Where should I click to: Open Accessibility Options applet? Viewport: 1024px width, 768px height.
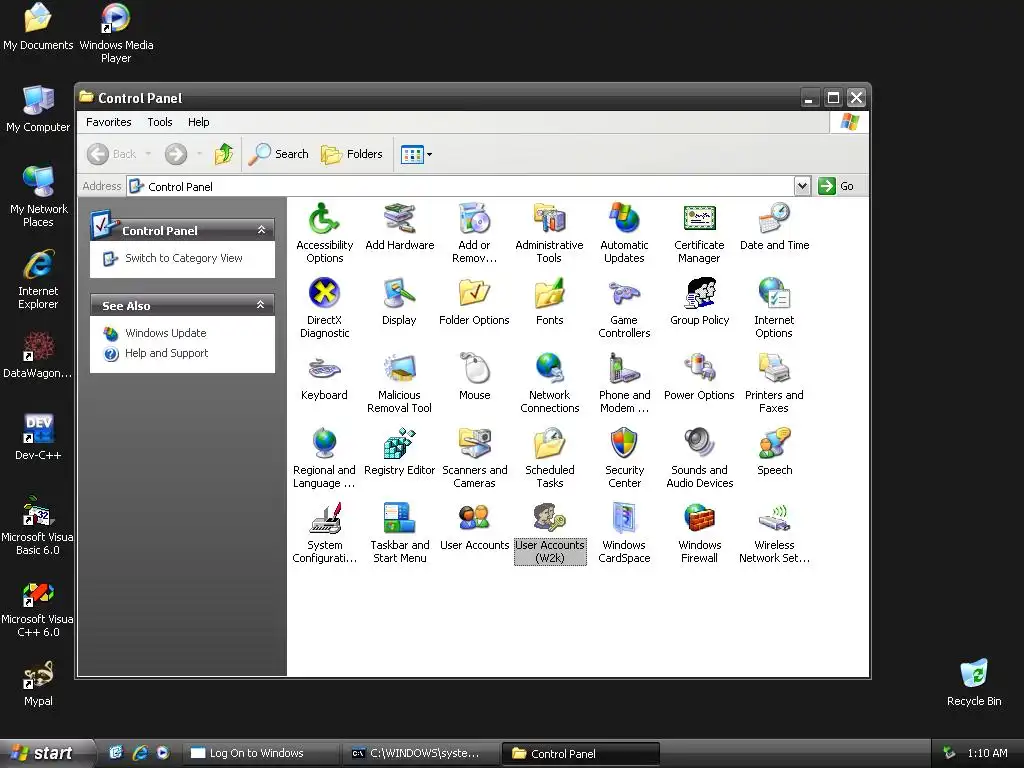tap(325, 232)
